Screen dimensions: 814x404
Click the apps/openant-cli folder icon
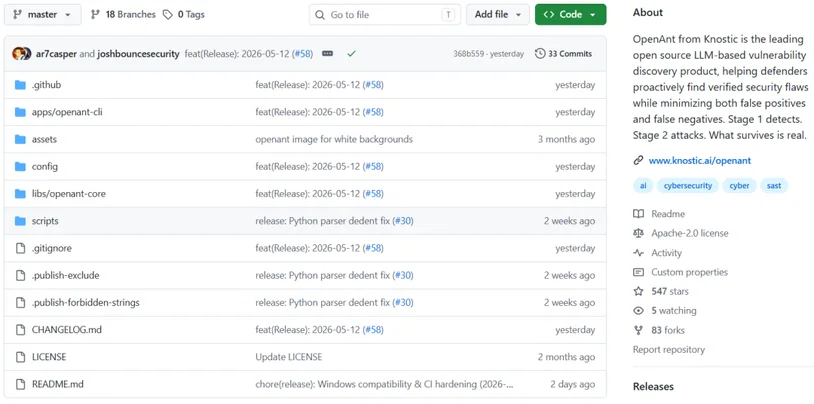click(20, 112)
